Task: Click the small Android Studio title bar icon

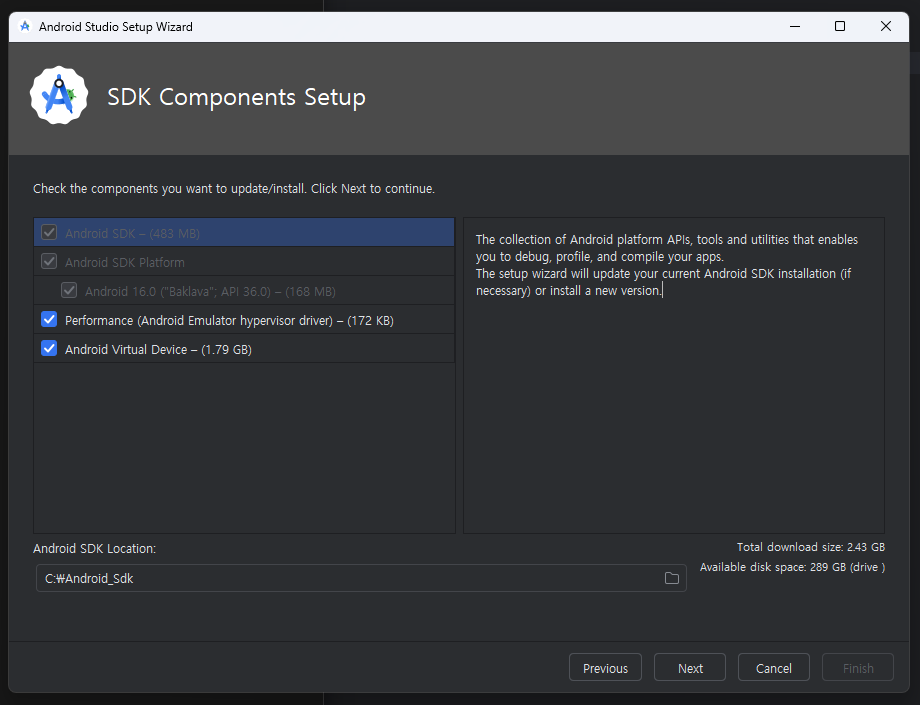Action: pyautogui.click(x=25, y=26)
